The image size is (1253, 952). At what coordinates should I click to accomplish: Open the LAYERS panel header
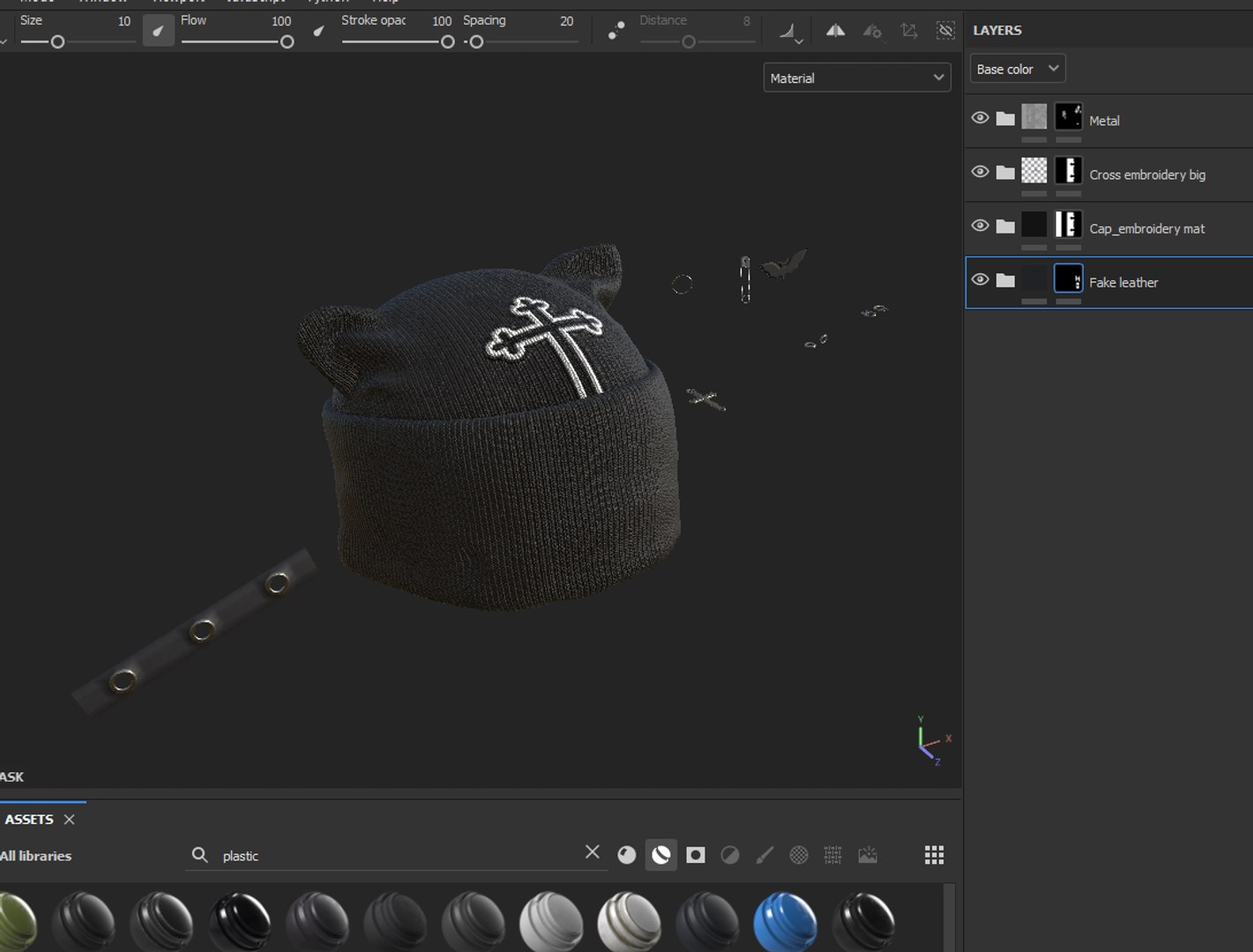point(997,30)
